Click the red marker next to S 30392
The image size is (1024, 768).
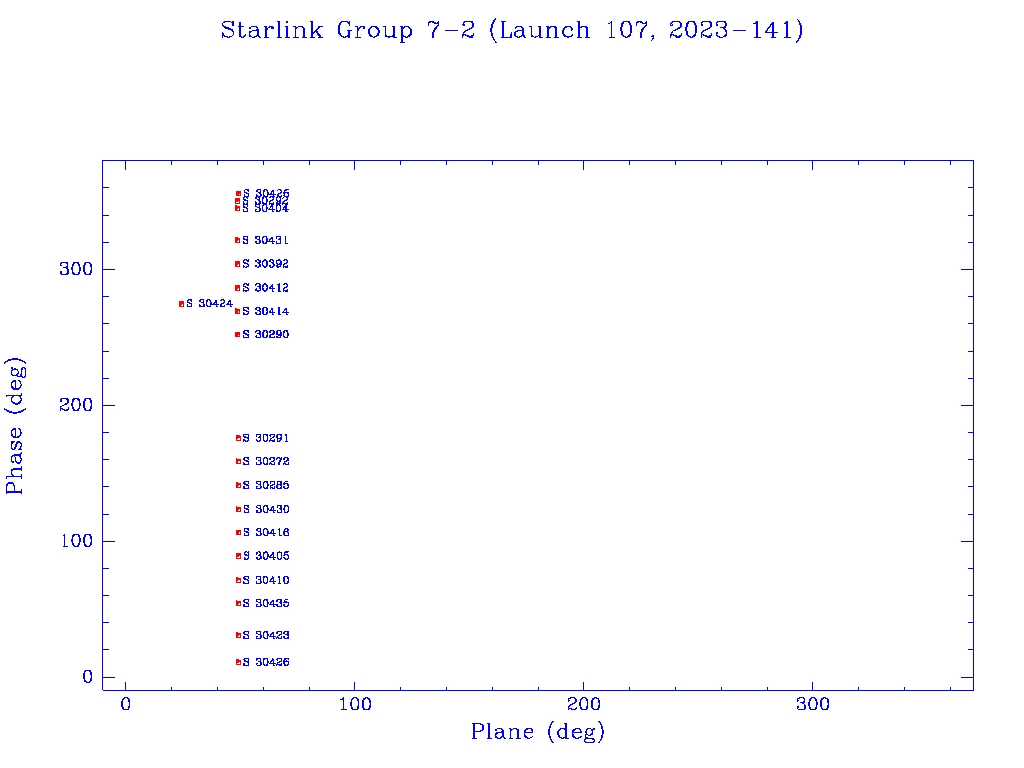(238, 264)
